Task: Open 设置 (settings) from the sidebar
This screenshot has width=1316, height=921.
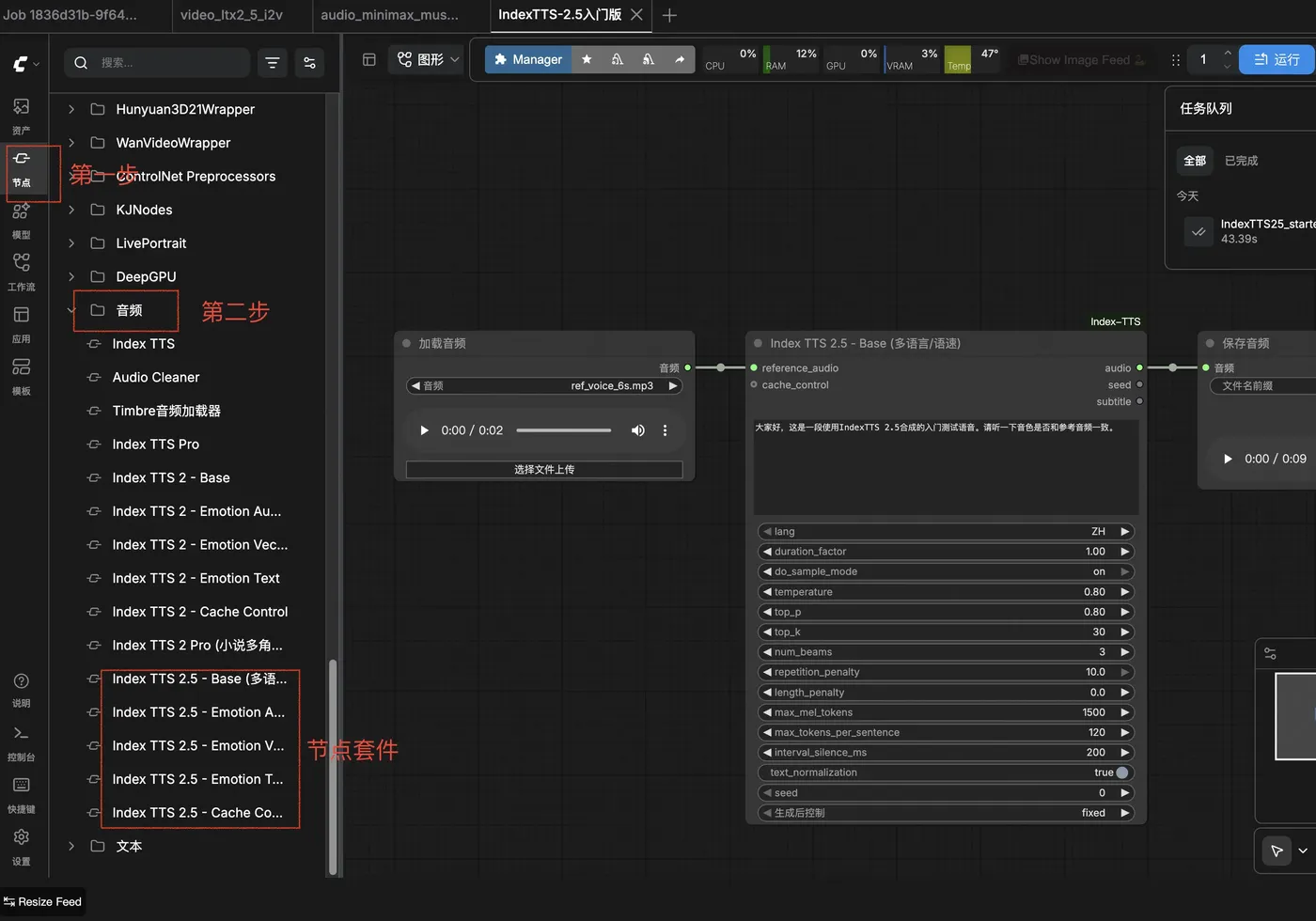Action: [21, 847]
